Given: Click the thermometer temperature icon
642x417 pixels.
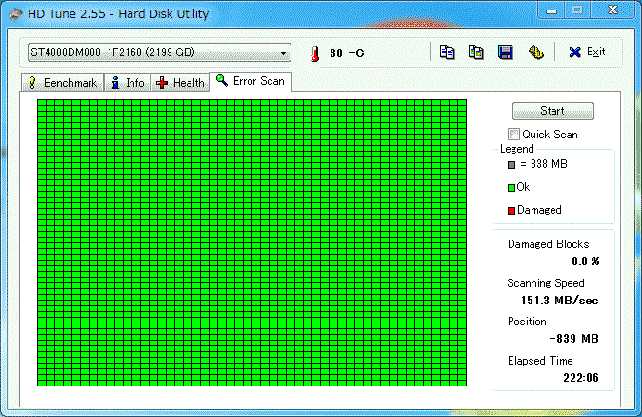Looking at the screenshot, I should click(314, 54).
